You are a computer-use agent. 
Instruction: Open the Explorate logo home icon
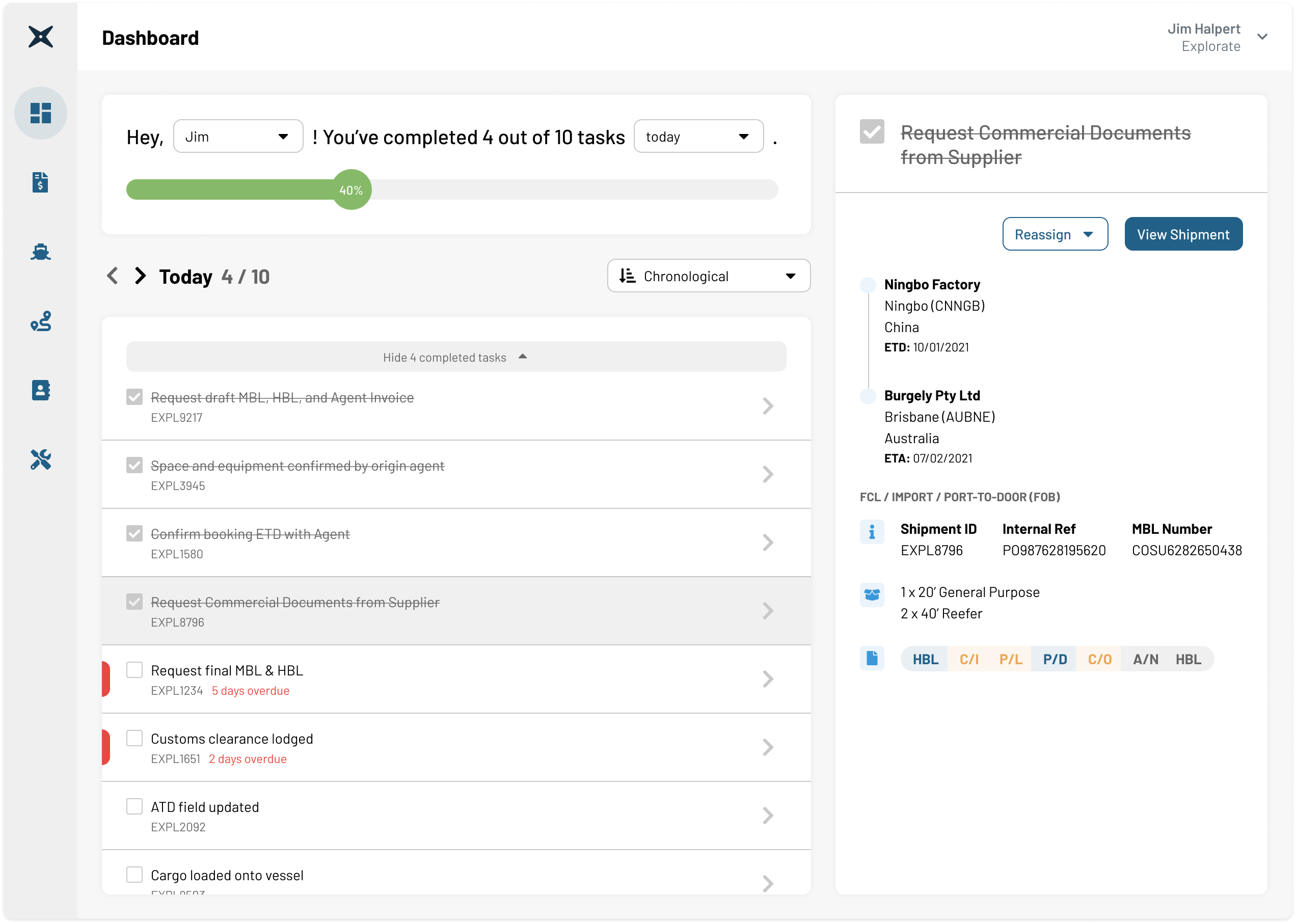click(x=40, y=37)
